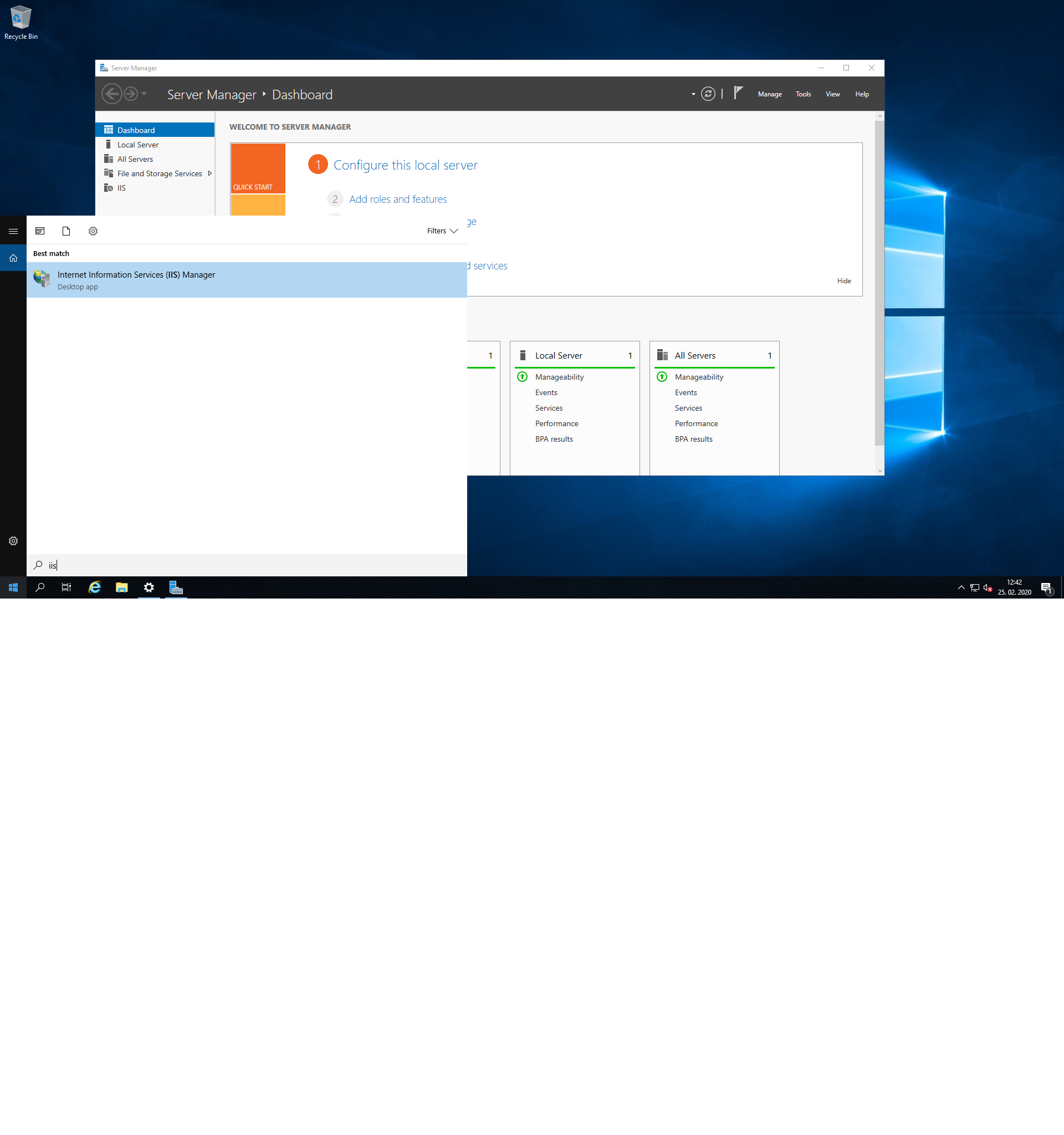
Task: Click the QUICK START tile
Action: point(258,168)
